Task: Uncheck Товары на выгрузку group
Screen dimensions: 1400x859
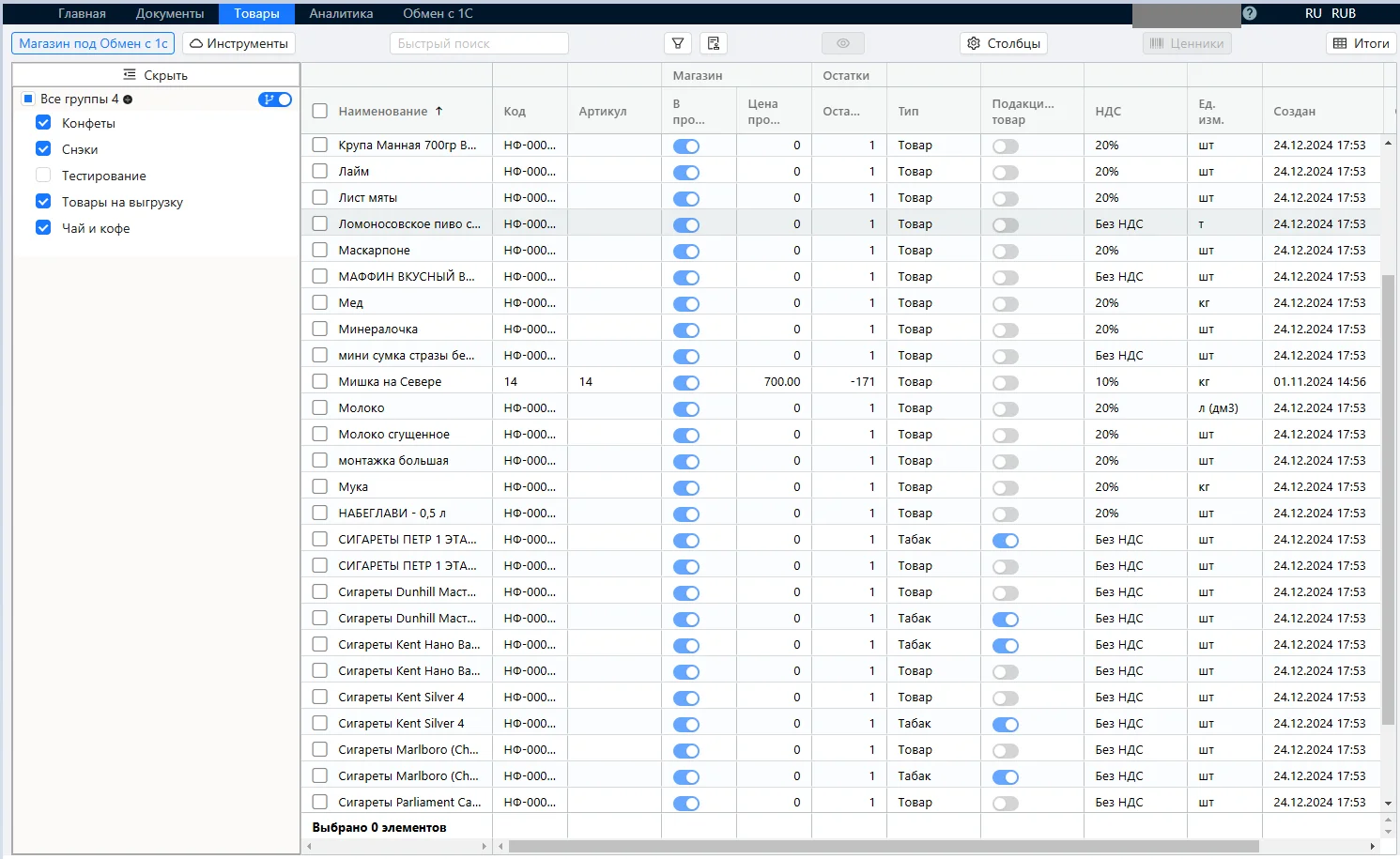Action: [x=43, y=202]
